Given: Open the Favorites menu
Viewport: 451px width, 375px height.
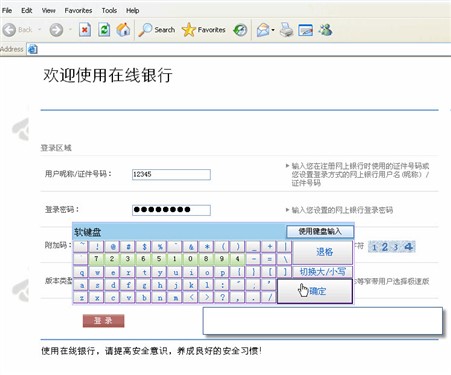Looking at the screenshot, I should pyautogui.click(x=78, y=11).
